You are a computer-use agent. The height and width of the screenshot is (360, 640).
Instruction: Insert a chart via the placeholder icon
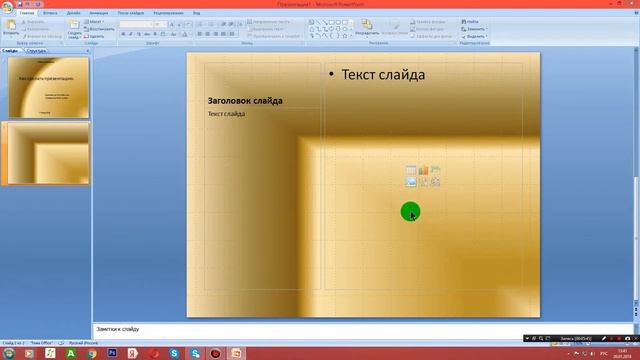(x=423, y=169)
